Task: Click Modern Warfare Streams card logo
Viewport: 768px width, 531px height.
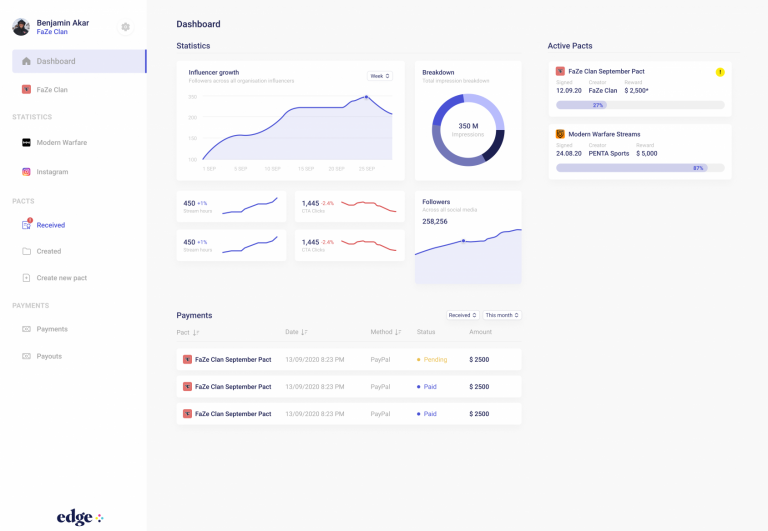Action: [560, 134]
